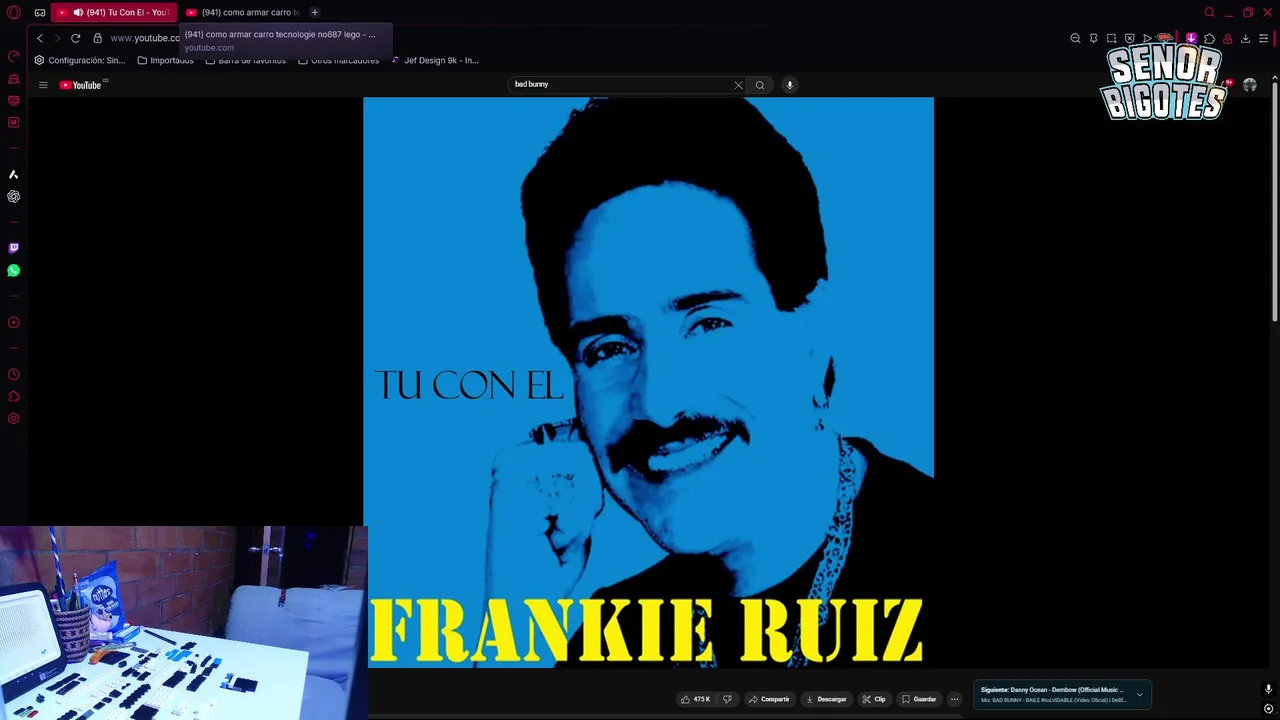The height and width of the screenshot is (720, 1280).
Task: Clear the 'bad bunny' search text
Action: coord(738,85)
